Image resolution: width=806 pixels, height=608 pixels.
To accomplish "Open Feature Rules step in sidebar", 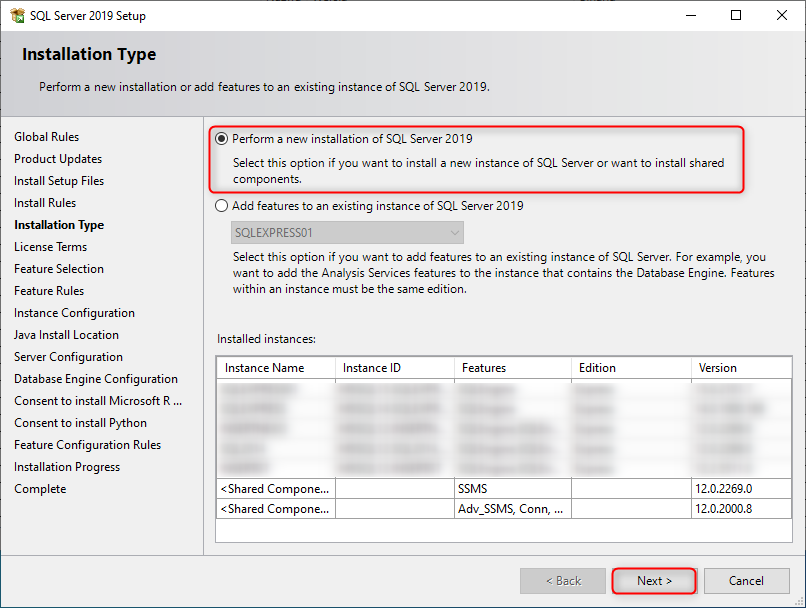I will coord(49,291).
